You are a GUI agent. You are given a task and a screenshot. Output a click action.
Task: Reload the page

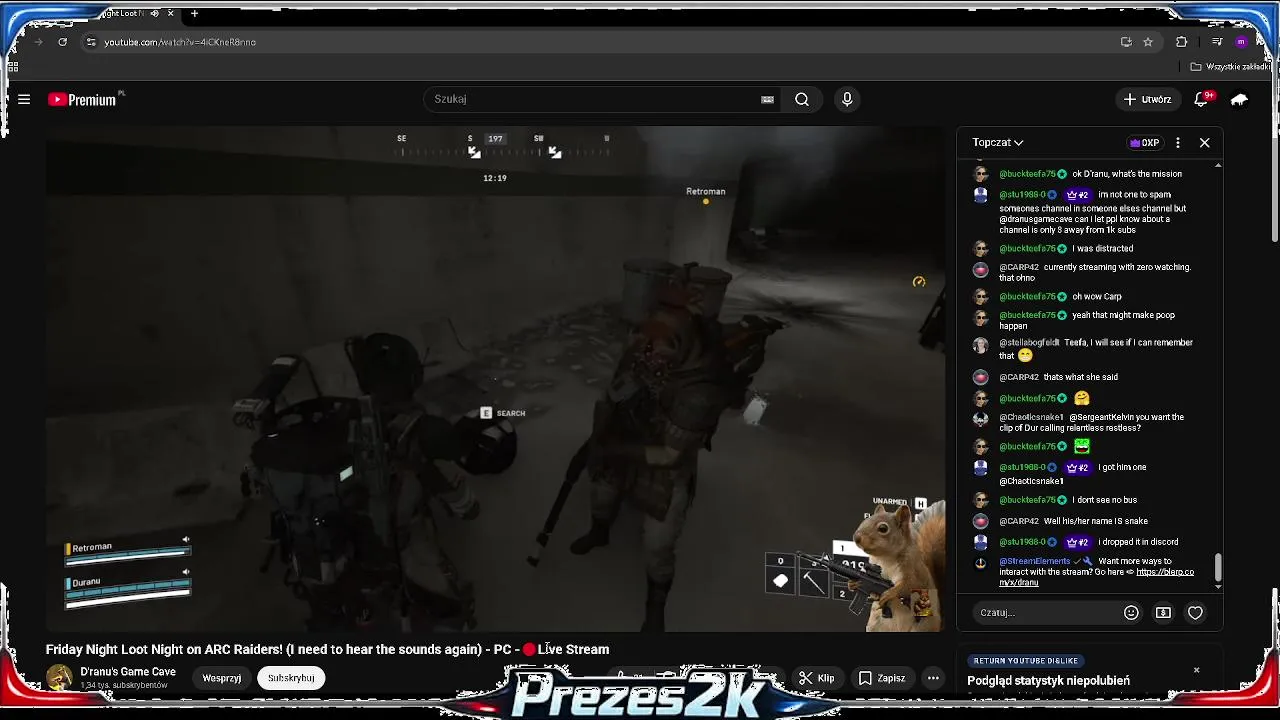(x=62, y=42)
